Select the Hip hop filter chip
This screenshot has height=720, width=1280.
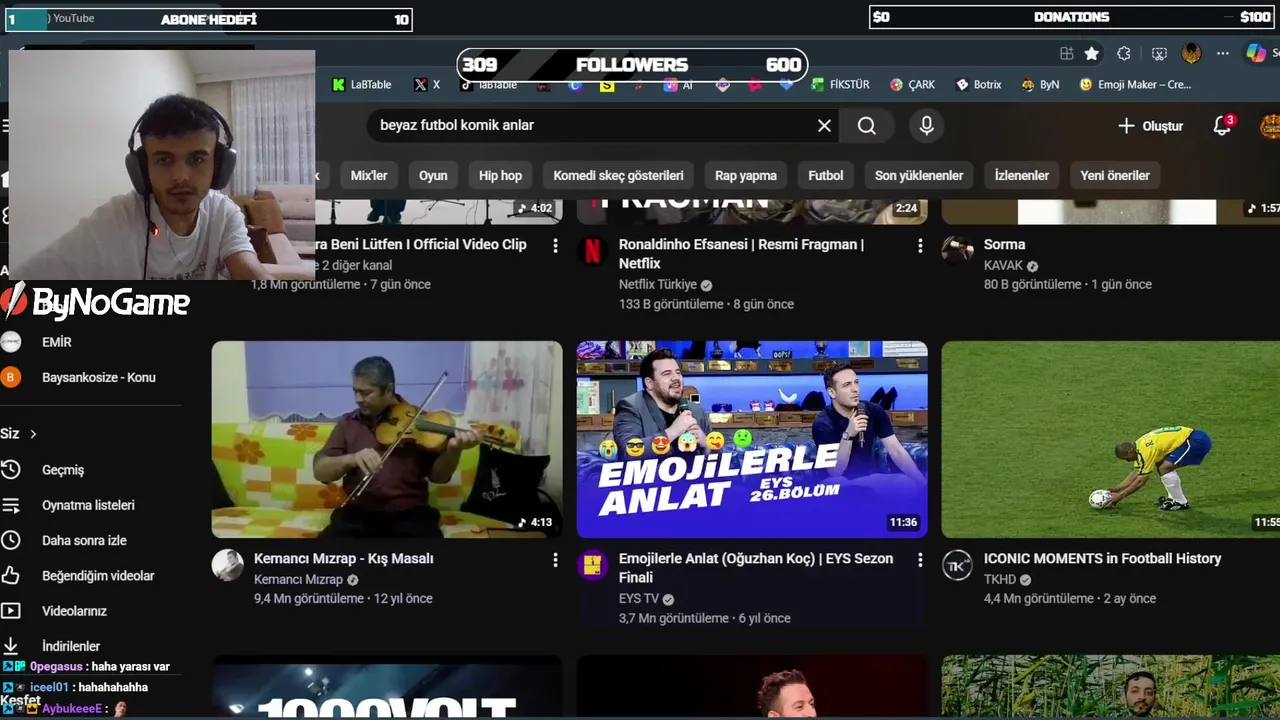click(500, 175)
